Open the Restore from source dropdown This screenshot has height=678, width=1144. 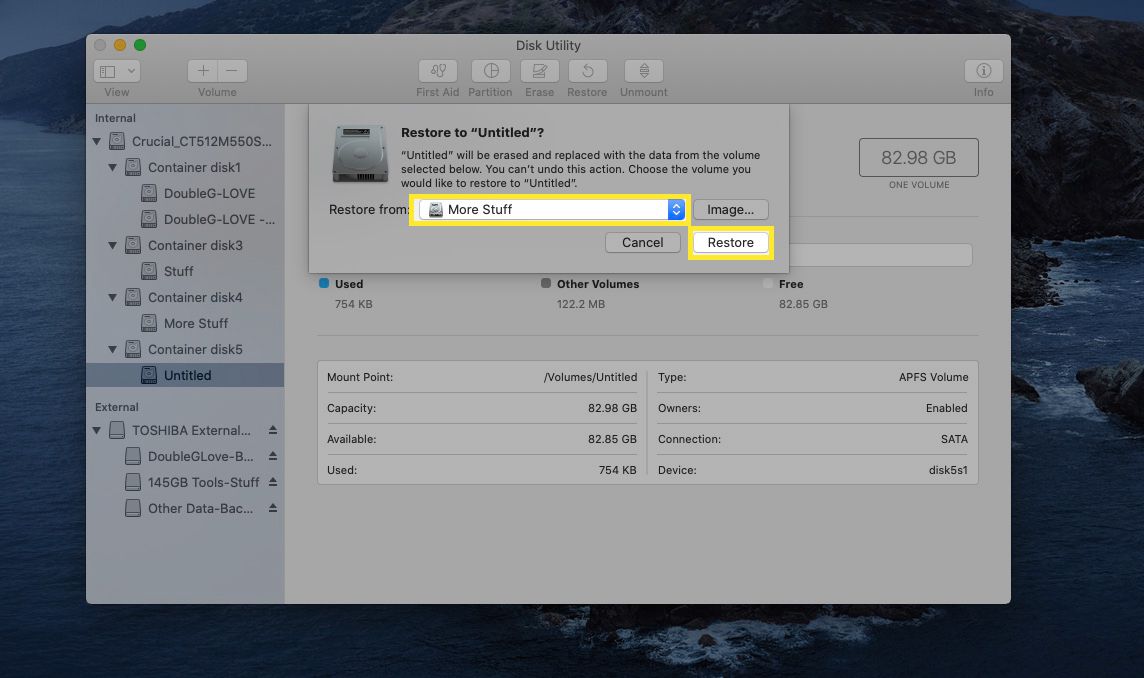[549, 210]
